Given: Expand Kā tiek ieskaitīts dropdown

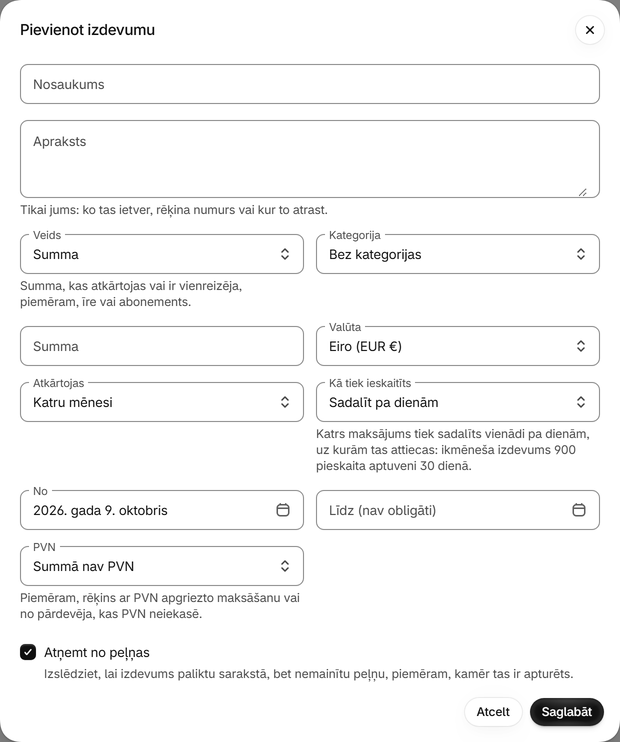Looking at the screenshot, I should pyautogui.click(x=458, y=402).
